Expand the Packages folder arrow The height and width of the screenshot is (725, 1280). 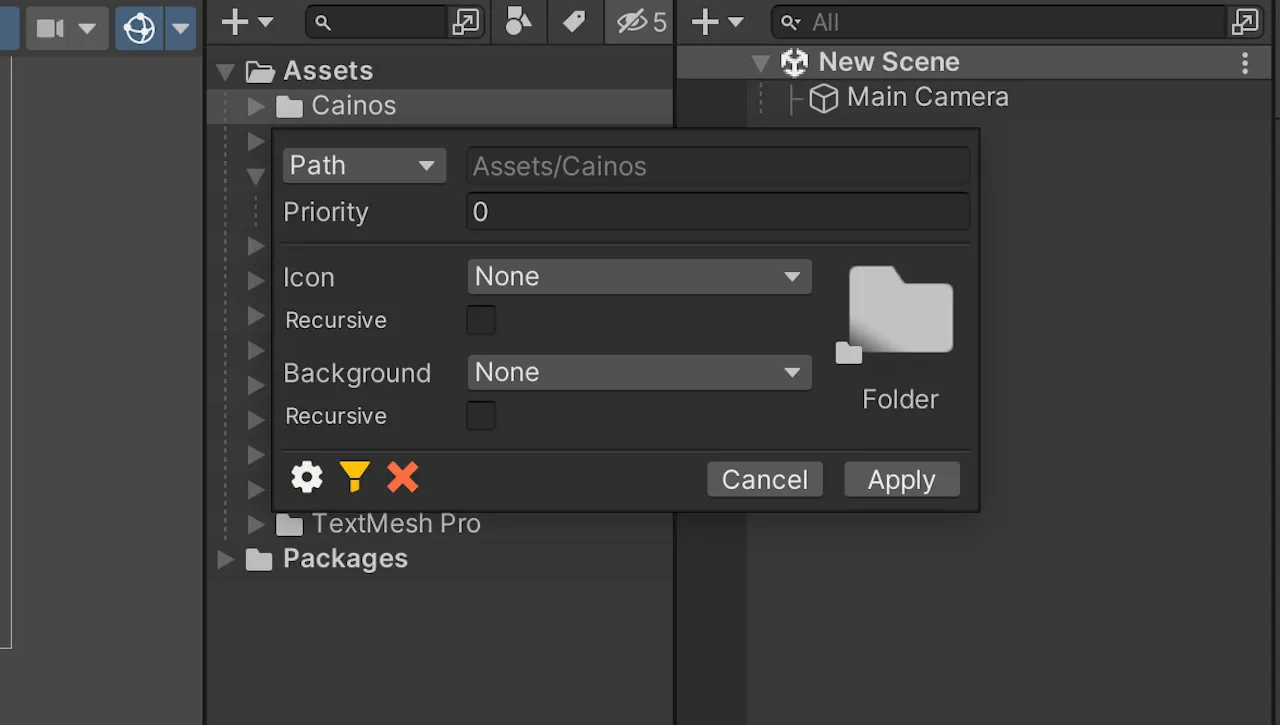(227, 559)
